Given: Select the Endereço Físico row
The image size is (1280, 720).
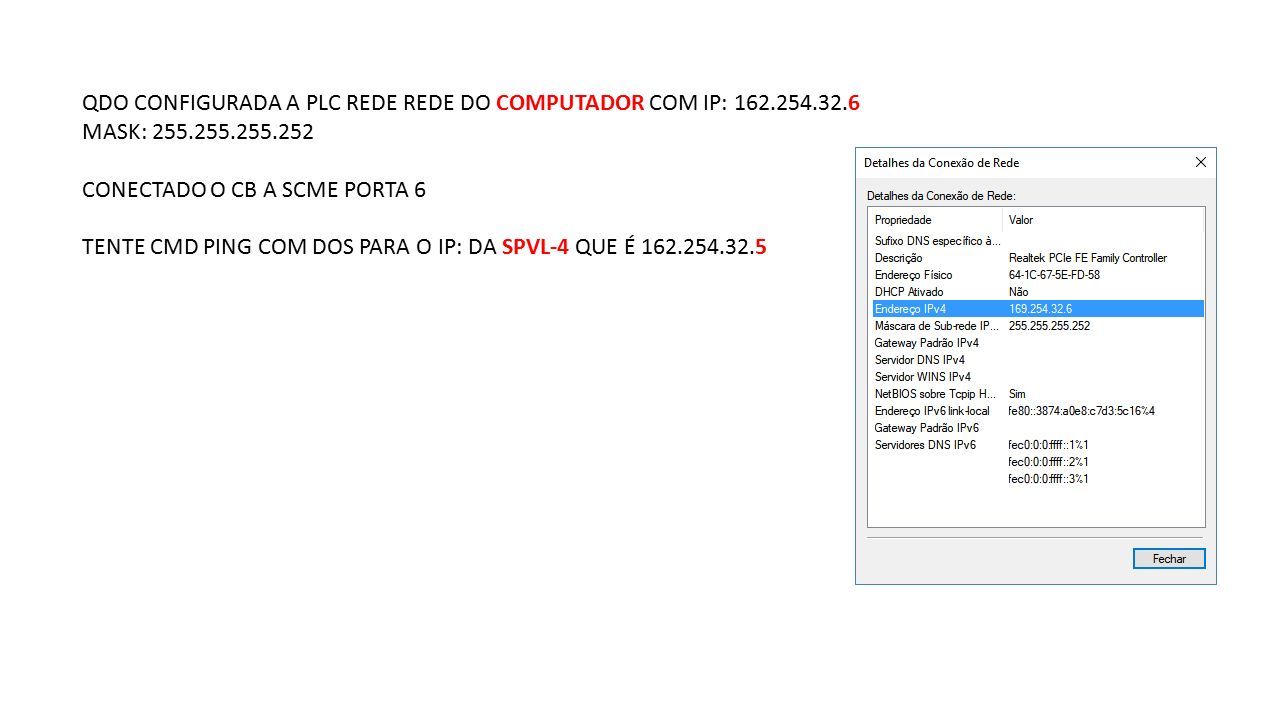Looking at the screenshot, I should tap(1038, 275).
